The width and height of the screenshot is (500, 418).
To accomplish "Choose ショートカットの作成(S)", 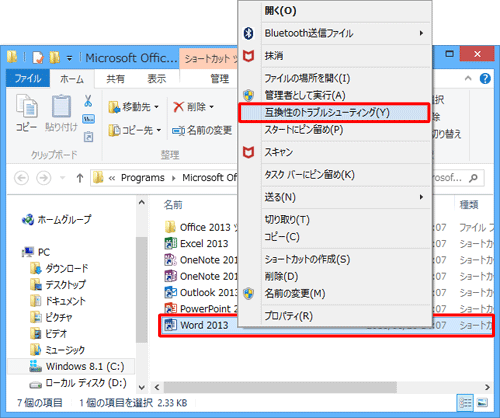I will [x=335, y=259].
